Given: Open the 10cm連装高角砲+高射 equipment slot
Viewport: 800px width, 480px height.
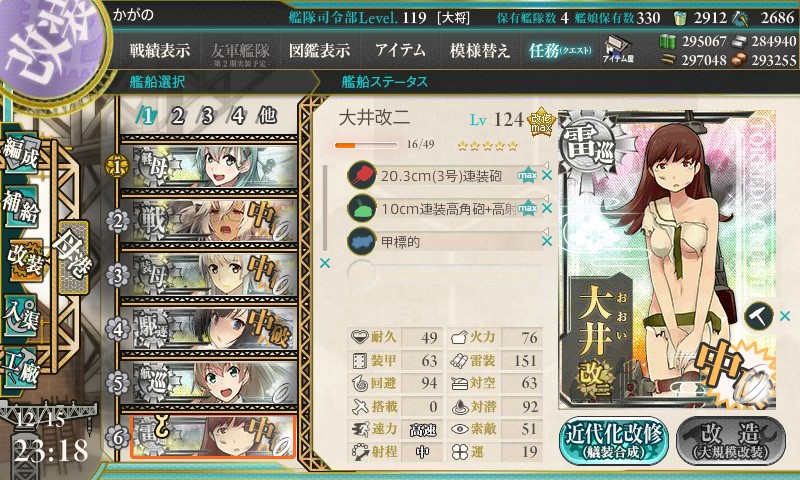Looking at the screenshot, I should coord(444,208).
